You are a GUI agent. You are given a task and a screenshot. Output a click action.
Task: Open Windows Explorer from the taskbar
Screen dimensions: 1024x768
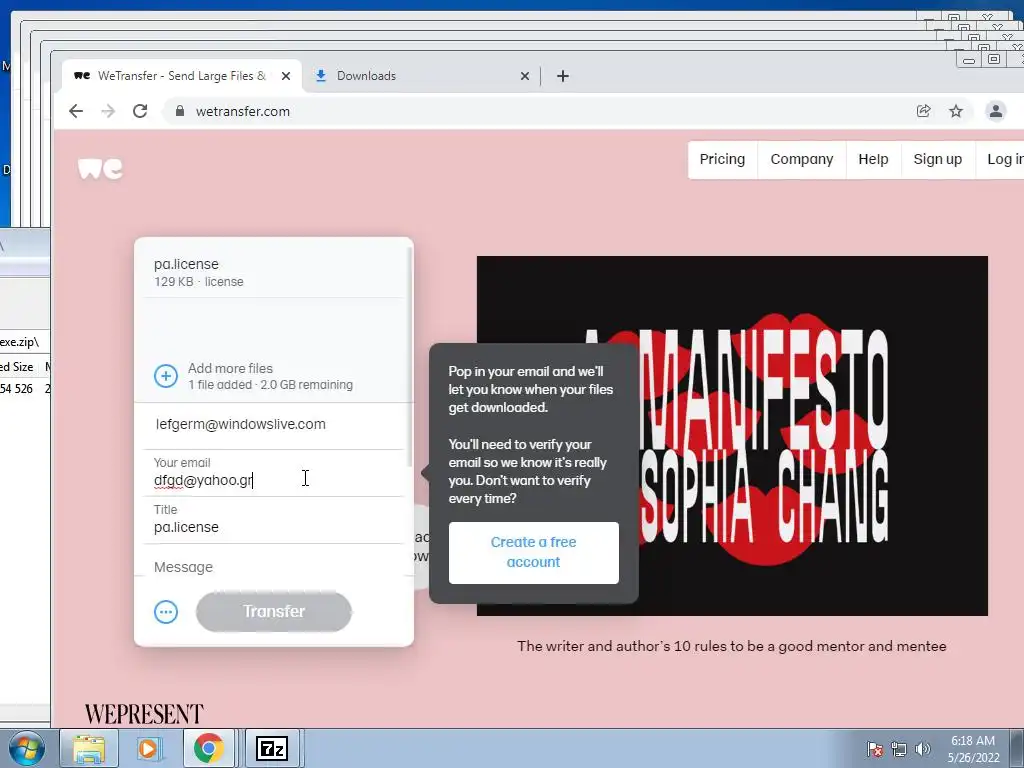click(x=89, y=748)
